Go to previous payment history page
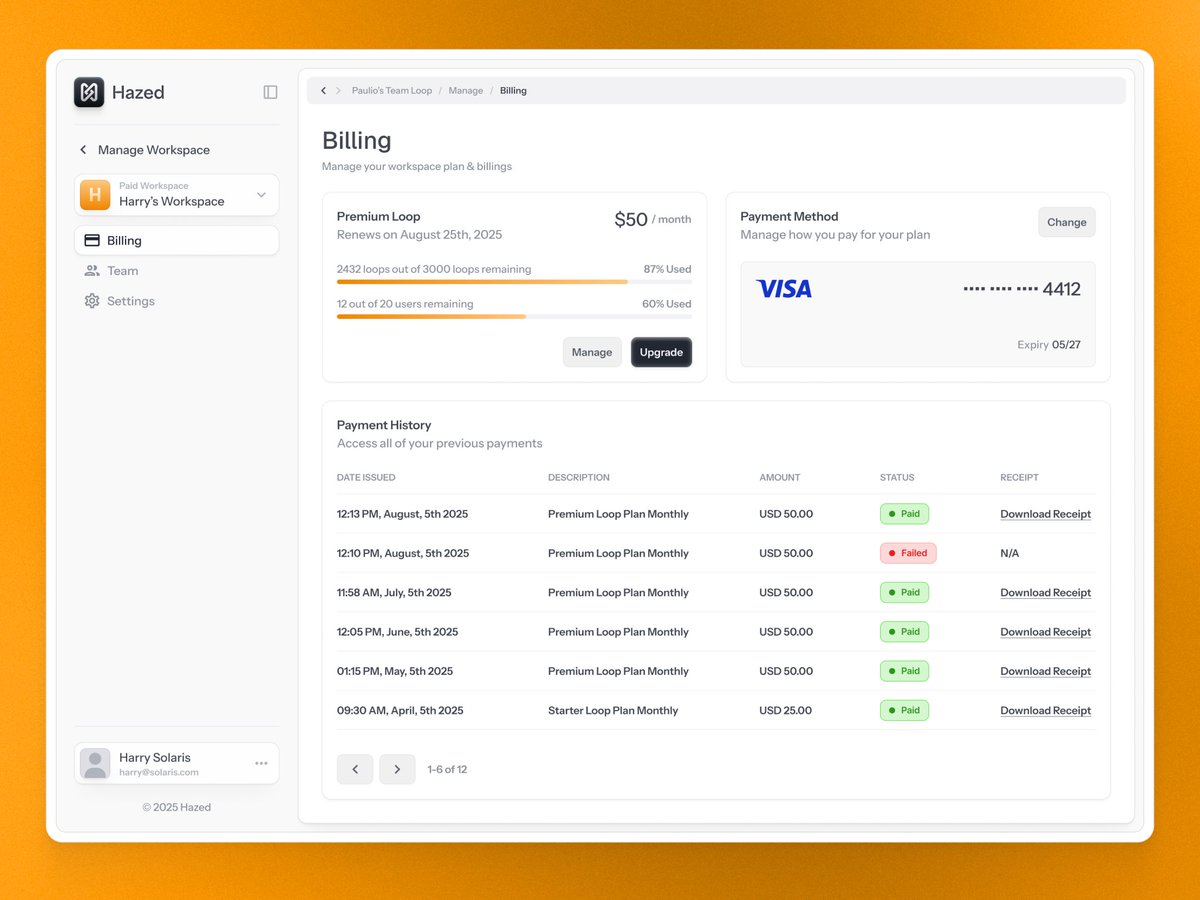Screen dimensions: 1200x900 [355, 769]
